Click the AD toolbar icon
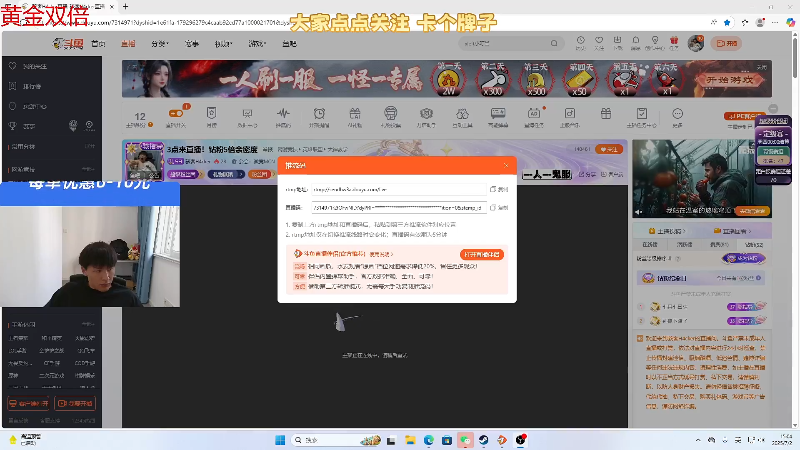The height and width of the screenshot is (450, 800). 534,113
